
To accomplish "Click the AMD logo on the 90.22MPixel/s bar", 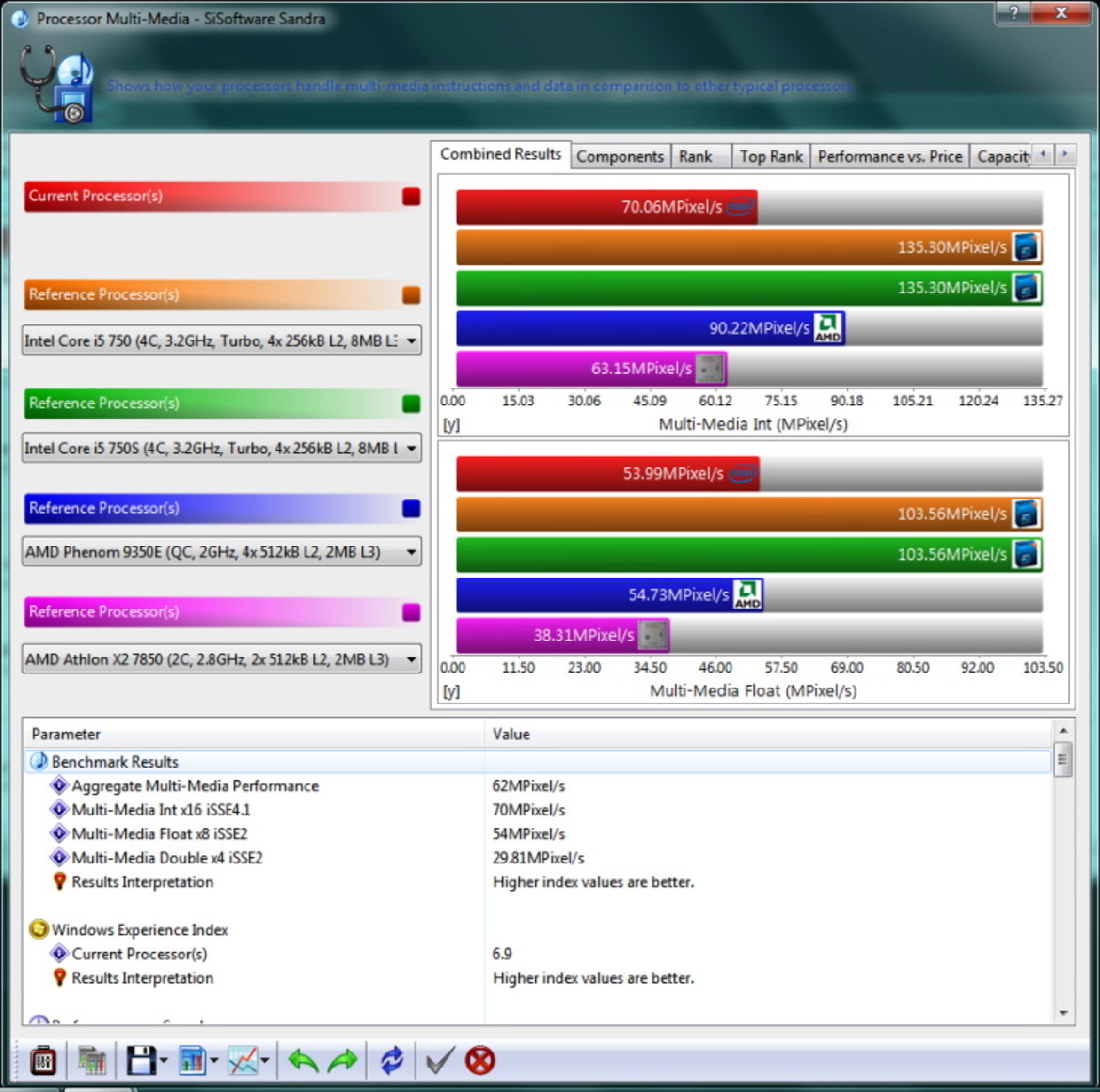I will click(x=827, y=327).
